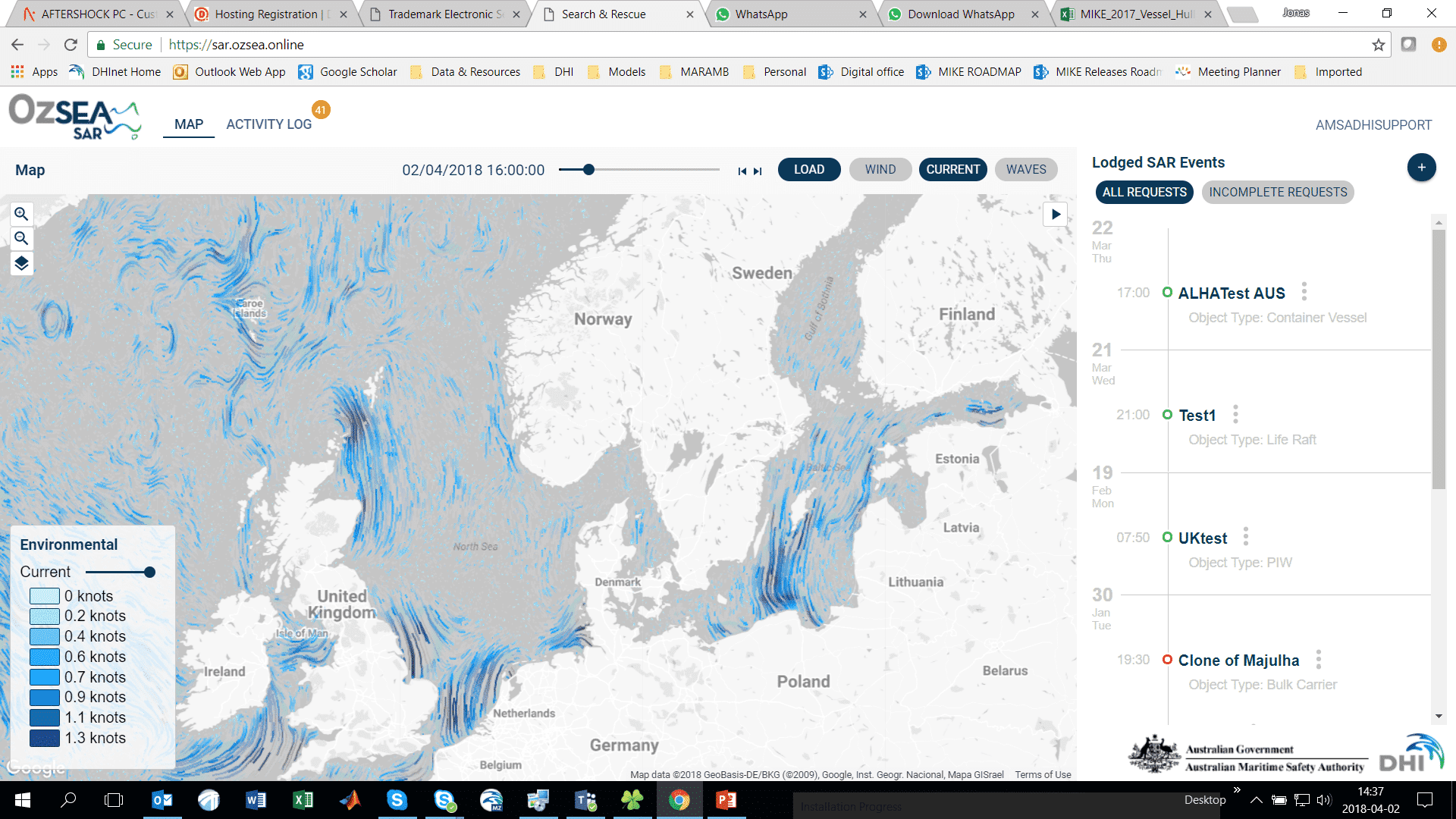Open Skype from the taskbar

[397, 800]
